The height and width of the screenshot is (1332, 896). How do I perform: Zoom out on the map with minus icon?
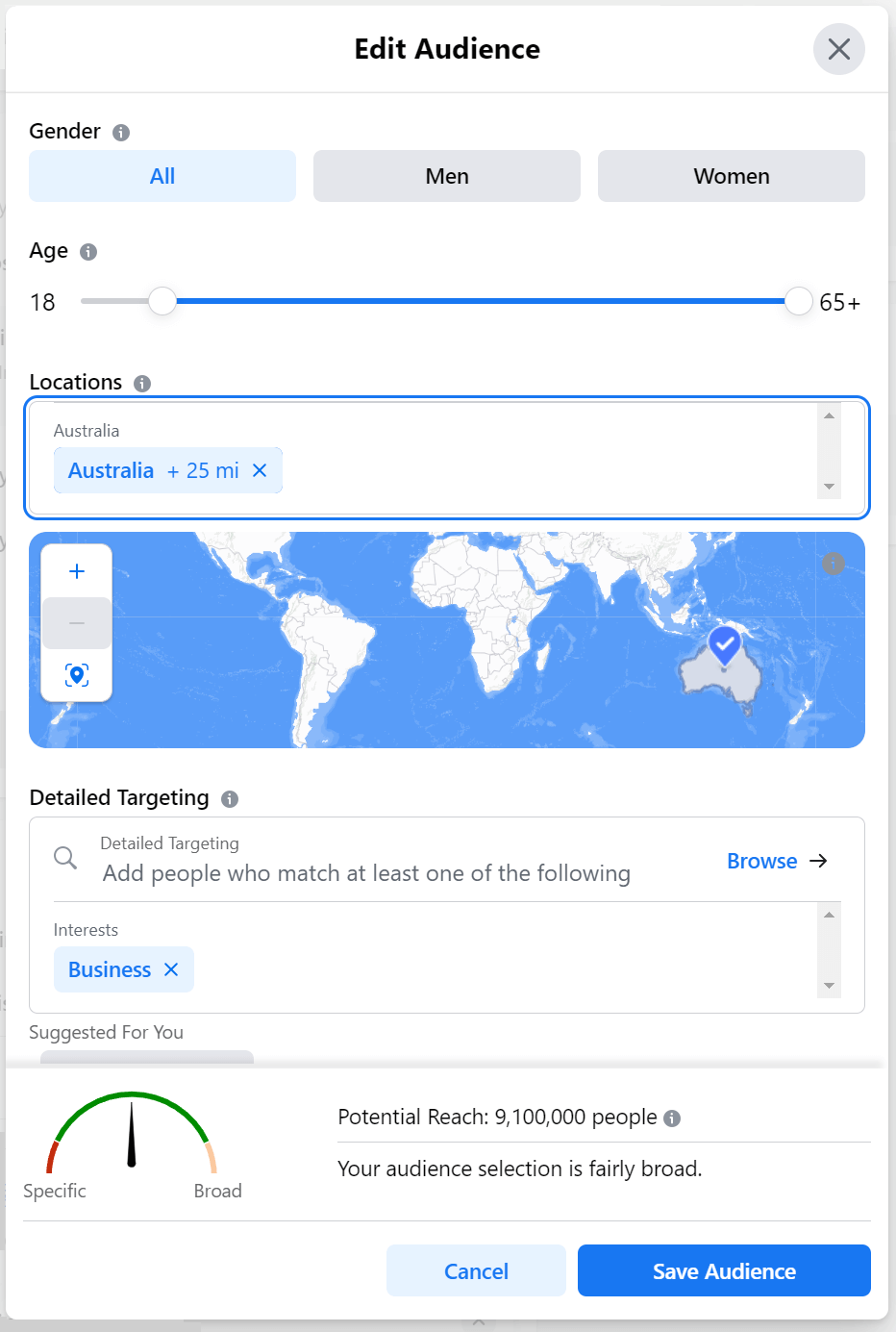[x=76, y=622]
